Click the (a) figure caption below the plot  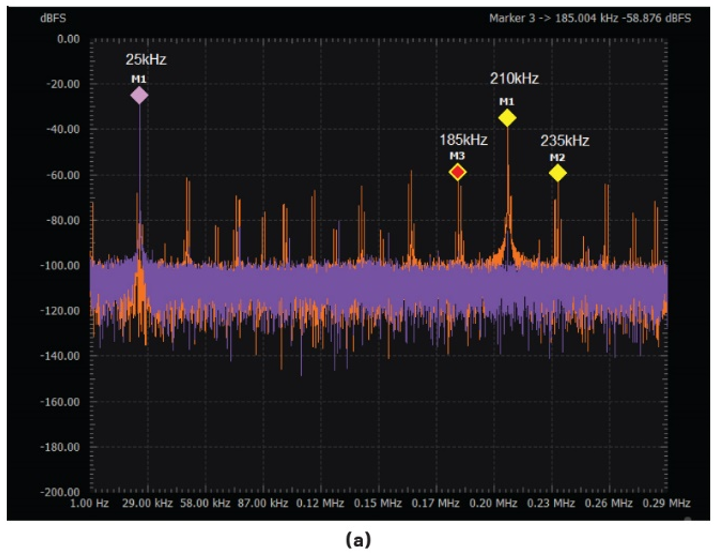click(358, 540)
